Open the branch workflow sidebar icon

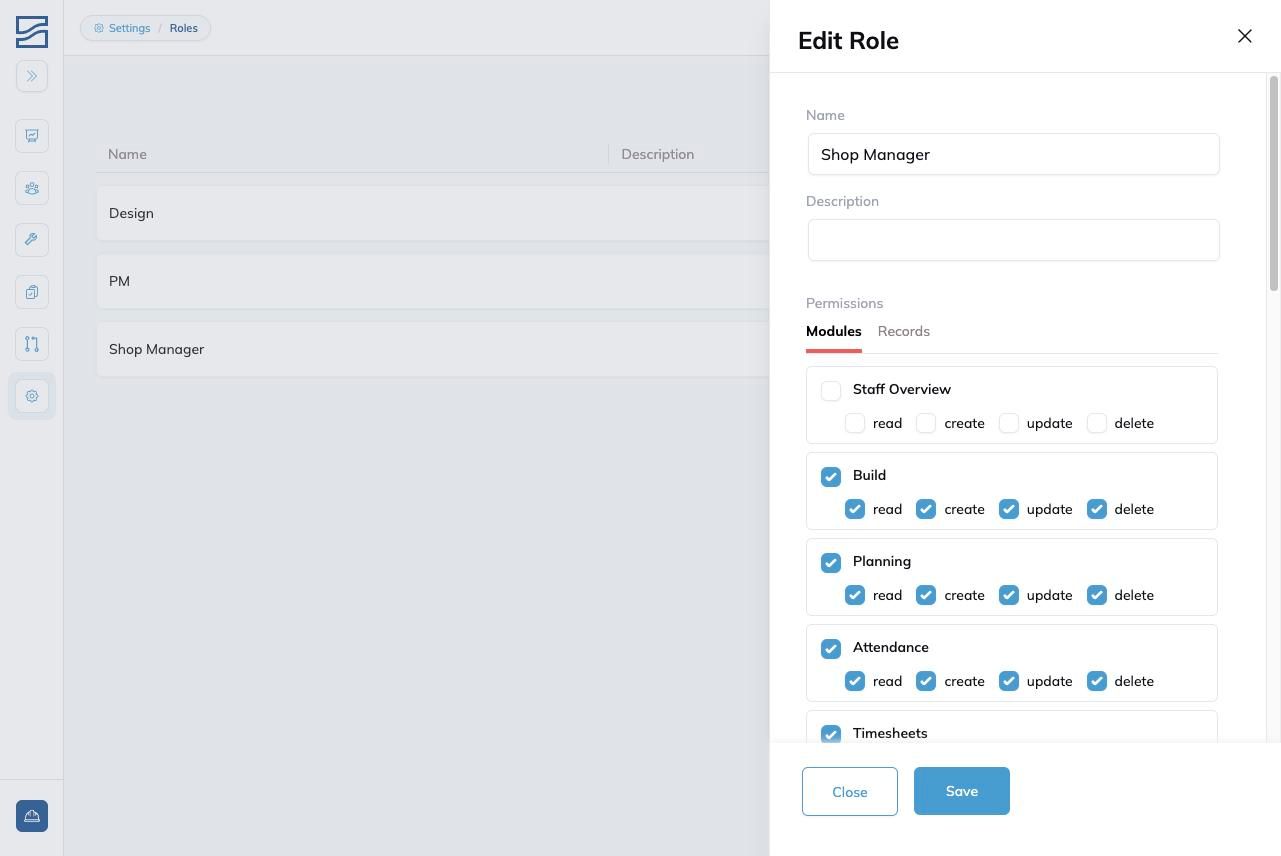[x=32, y=344]
